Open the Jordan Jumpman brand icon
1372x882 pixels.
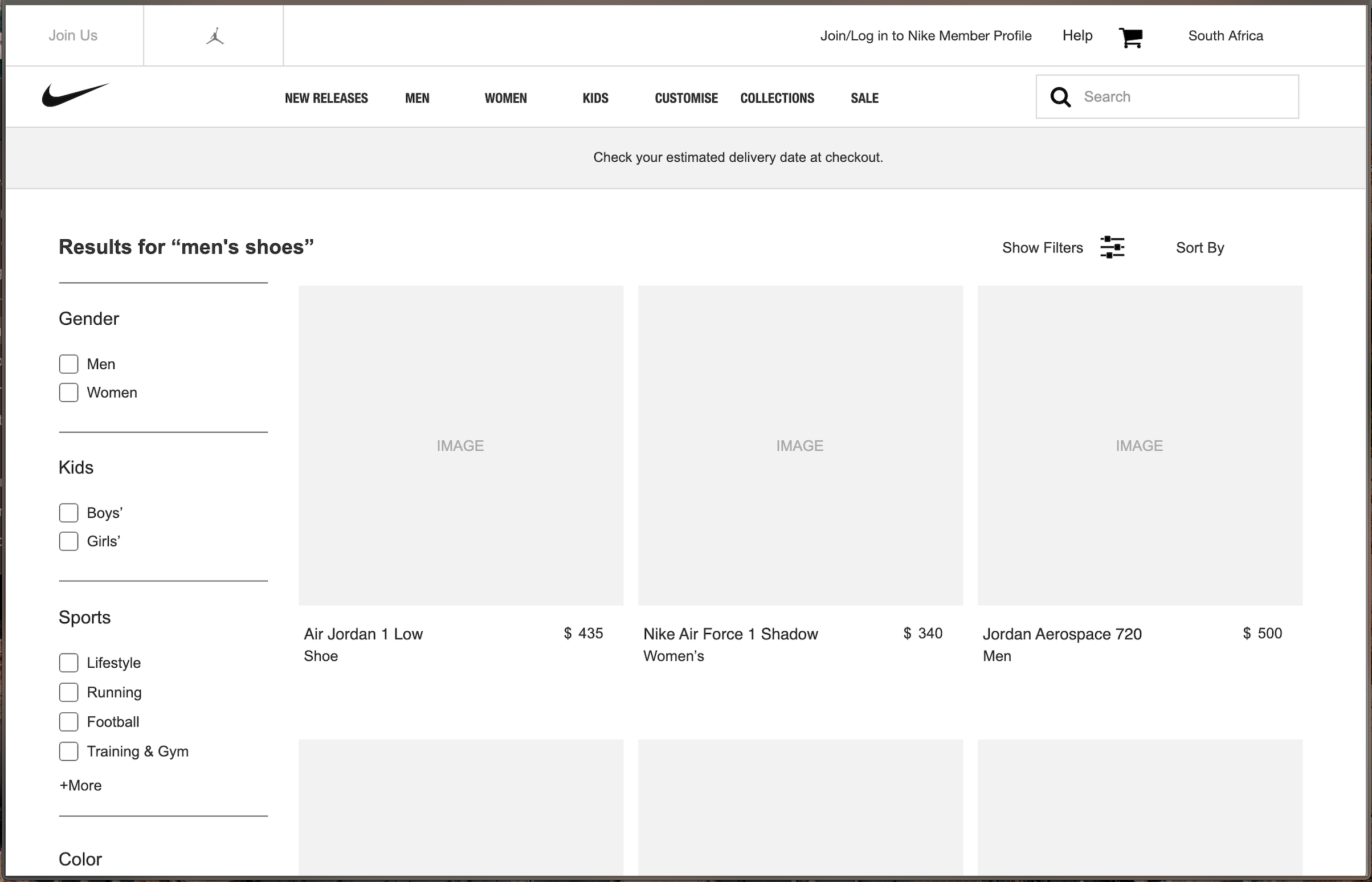click(x=215, y=36)
